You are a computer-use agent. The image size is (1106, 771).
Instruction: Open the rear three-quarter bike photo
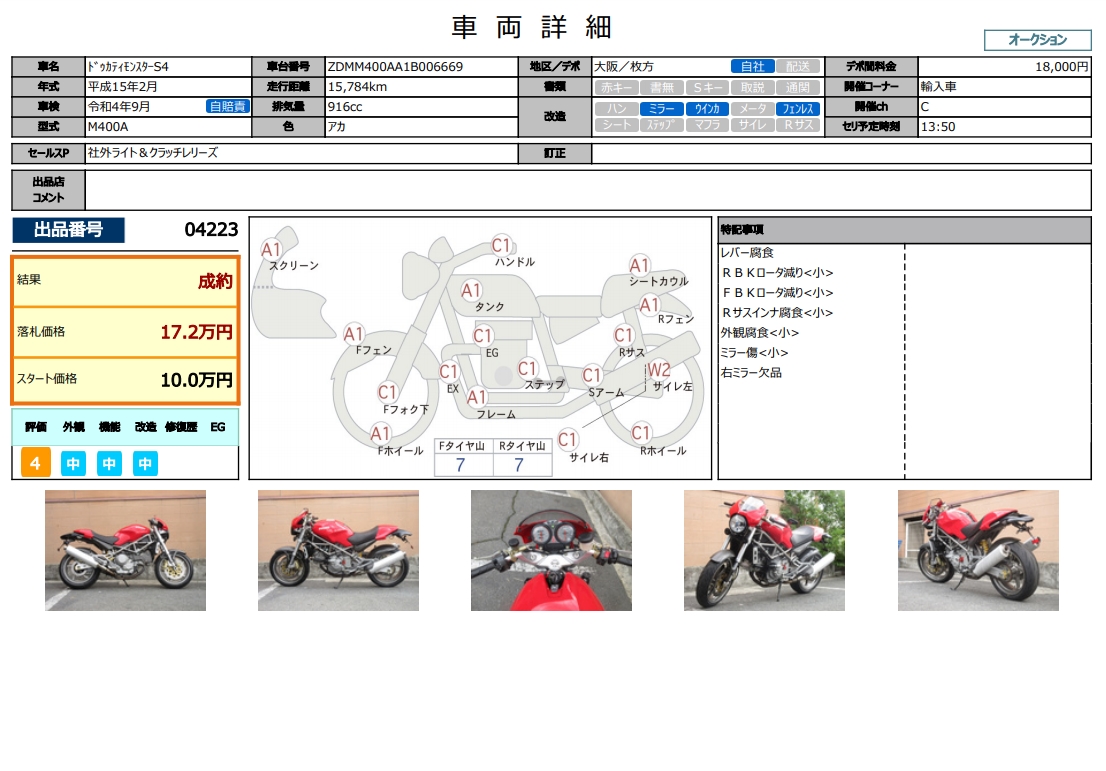click(978, 550)
